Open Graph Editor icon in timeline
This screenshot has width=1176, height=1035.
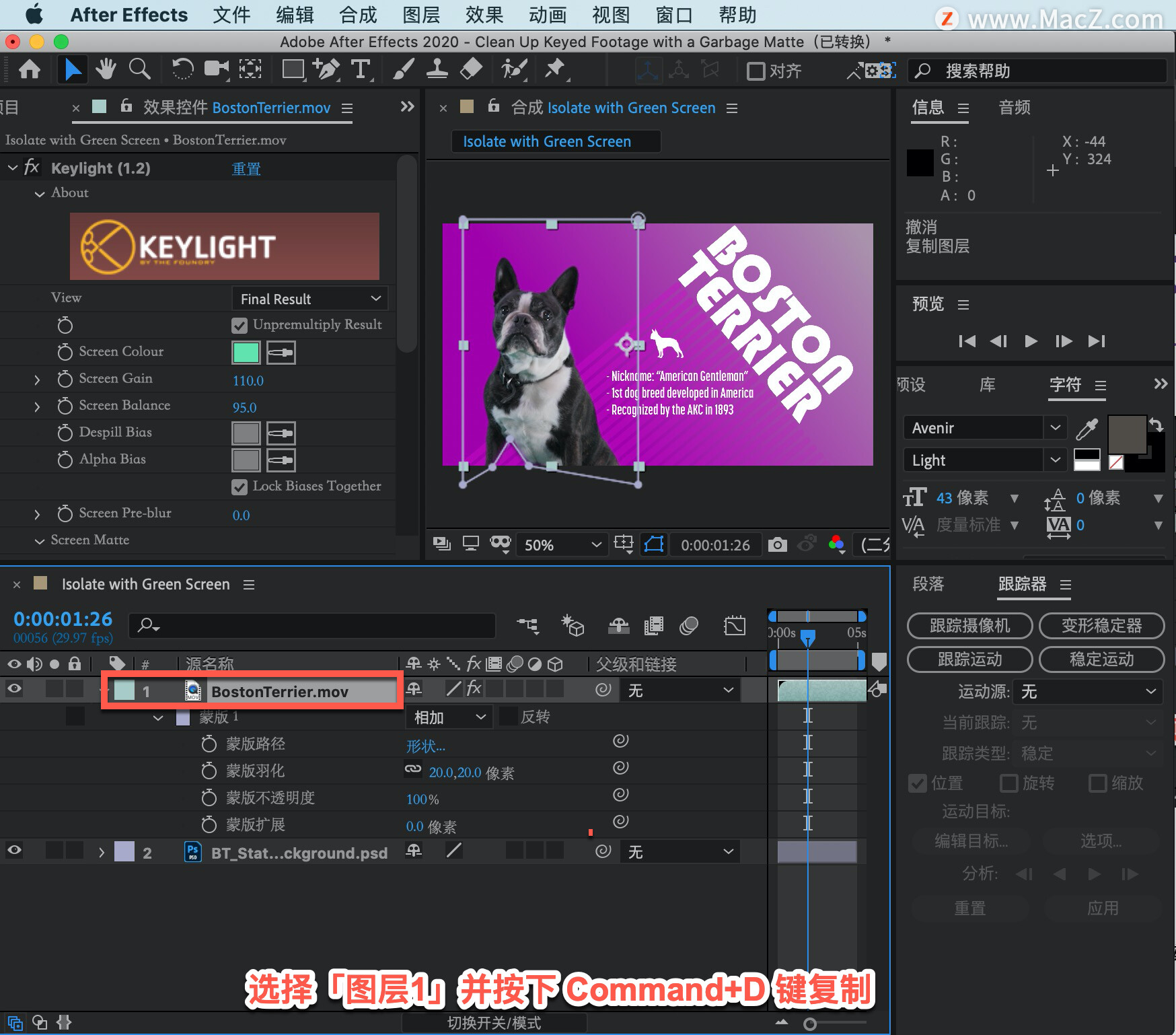pyautogui.click(x=735, y=626)
